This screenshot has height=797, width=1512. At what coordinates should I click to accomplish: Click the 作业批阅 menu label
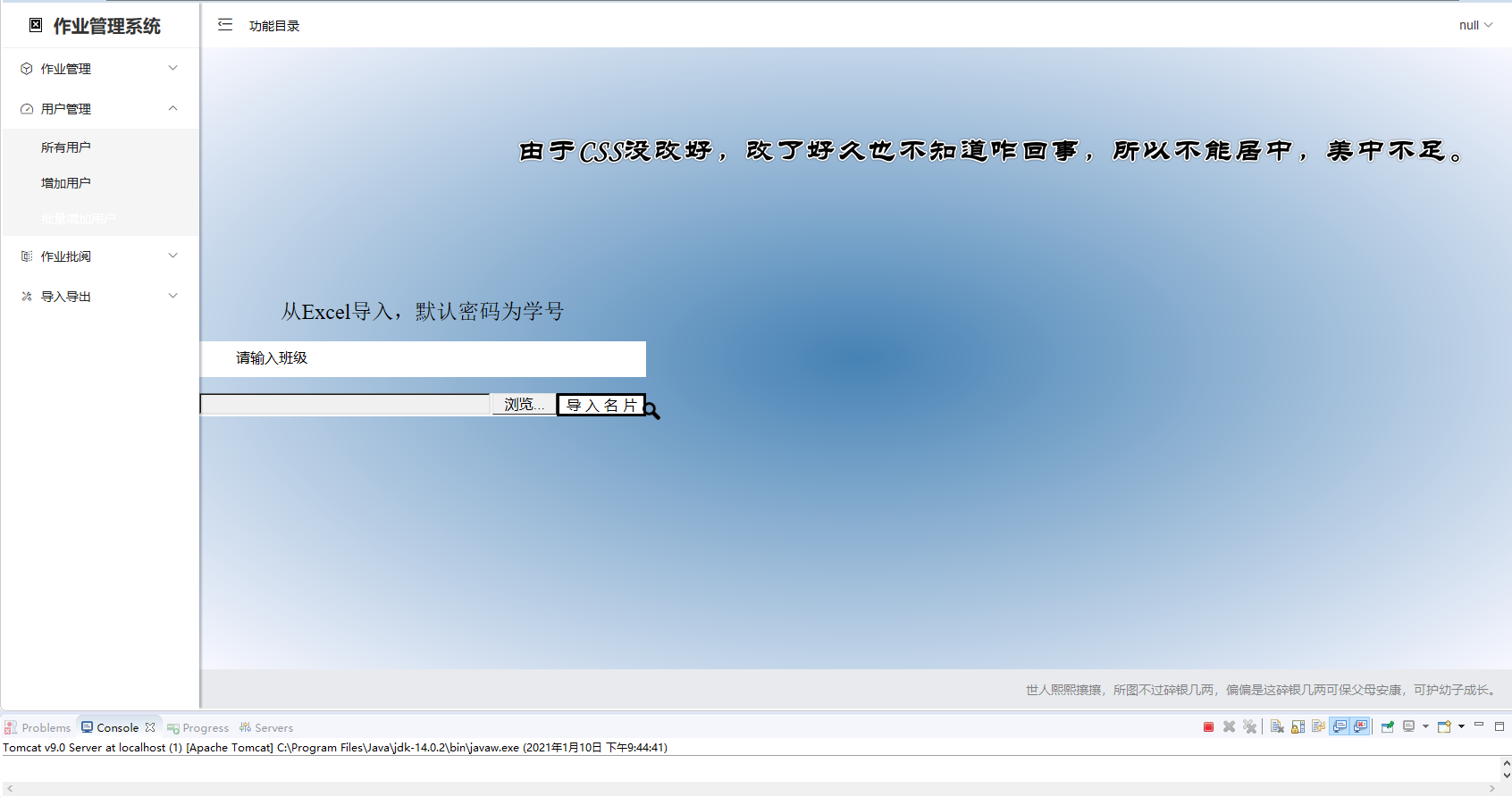pos(66,256)
